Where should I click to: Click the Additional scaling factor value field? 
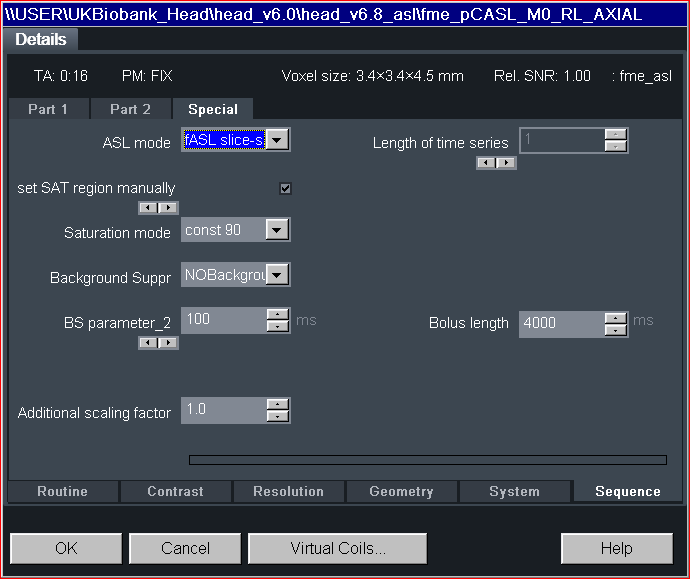(224, 410)
